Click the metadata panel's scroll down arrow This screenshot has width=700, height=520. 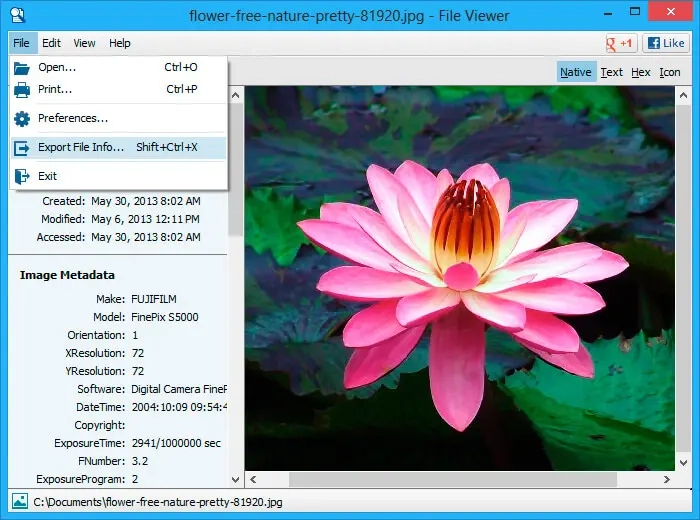coord(236,480)
